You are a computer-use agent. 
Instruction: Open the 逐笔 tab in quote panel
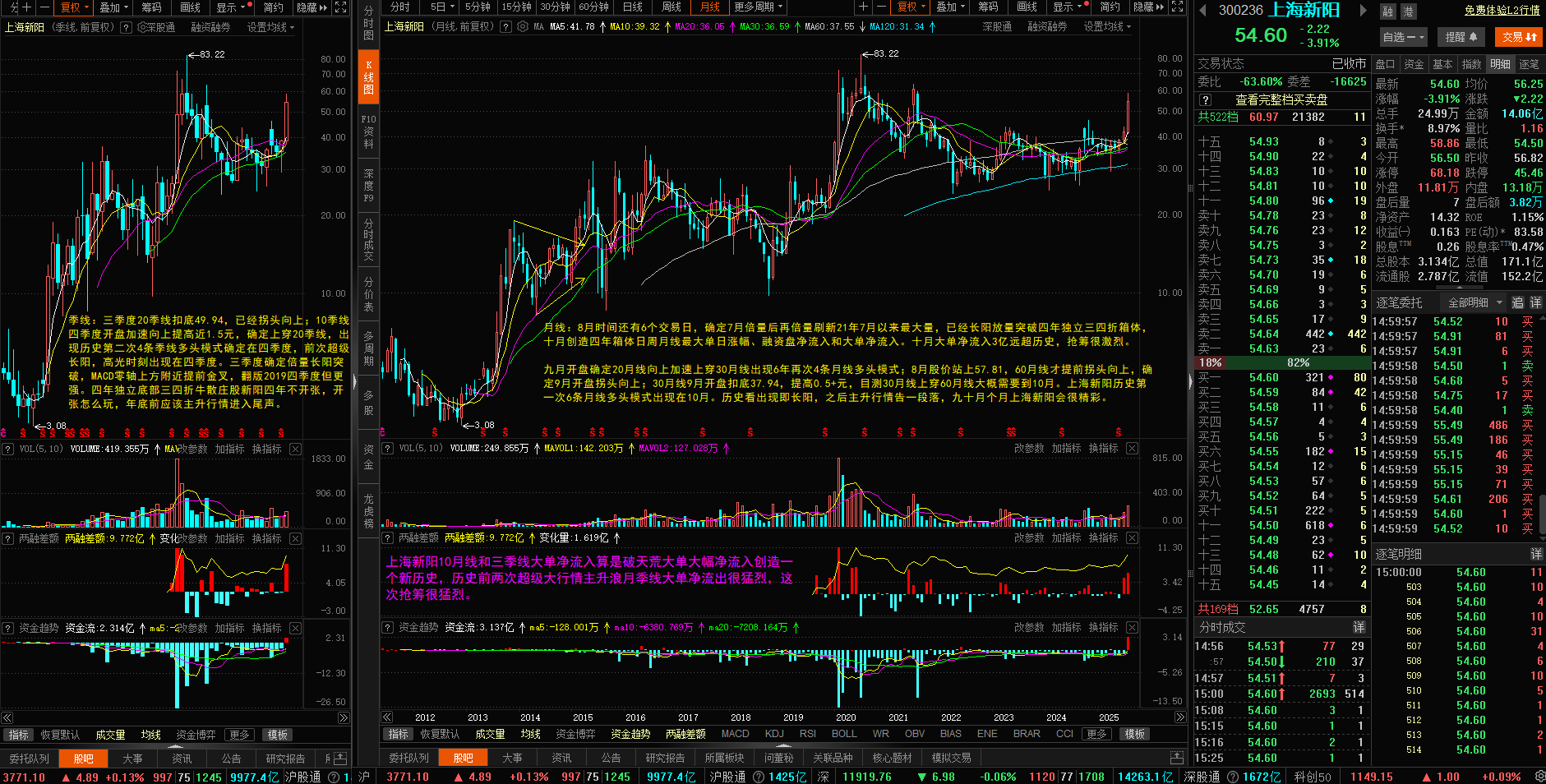[x=1530, y=64]
